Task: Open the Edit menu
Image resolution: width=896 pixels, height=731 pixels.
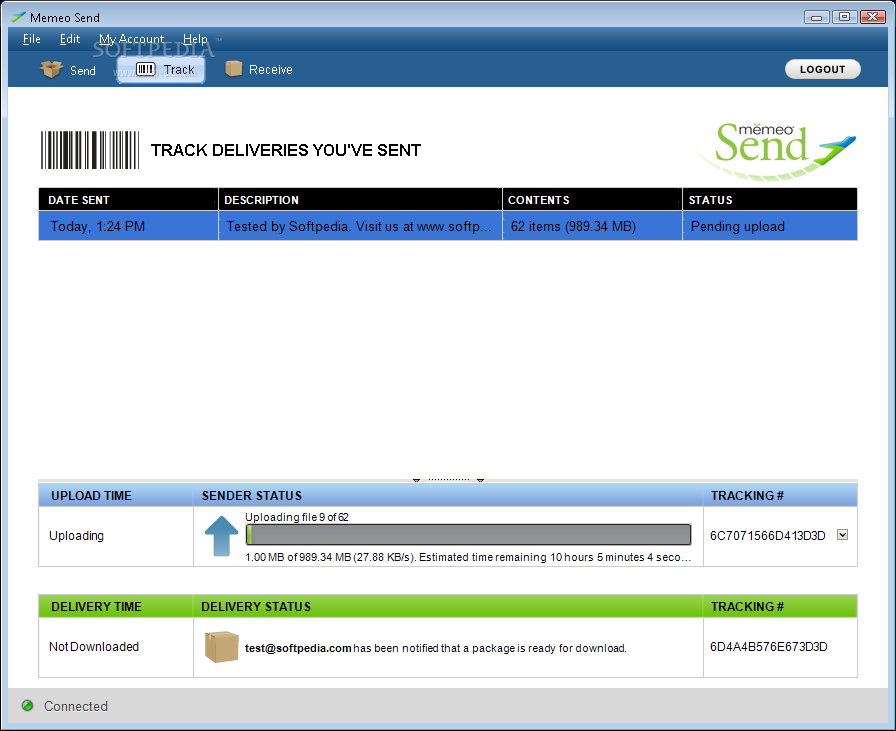Action: coord(70,39)
